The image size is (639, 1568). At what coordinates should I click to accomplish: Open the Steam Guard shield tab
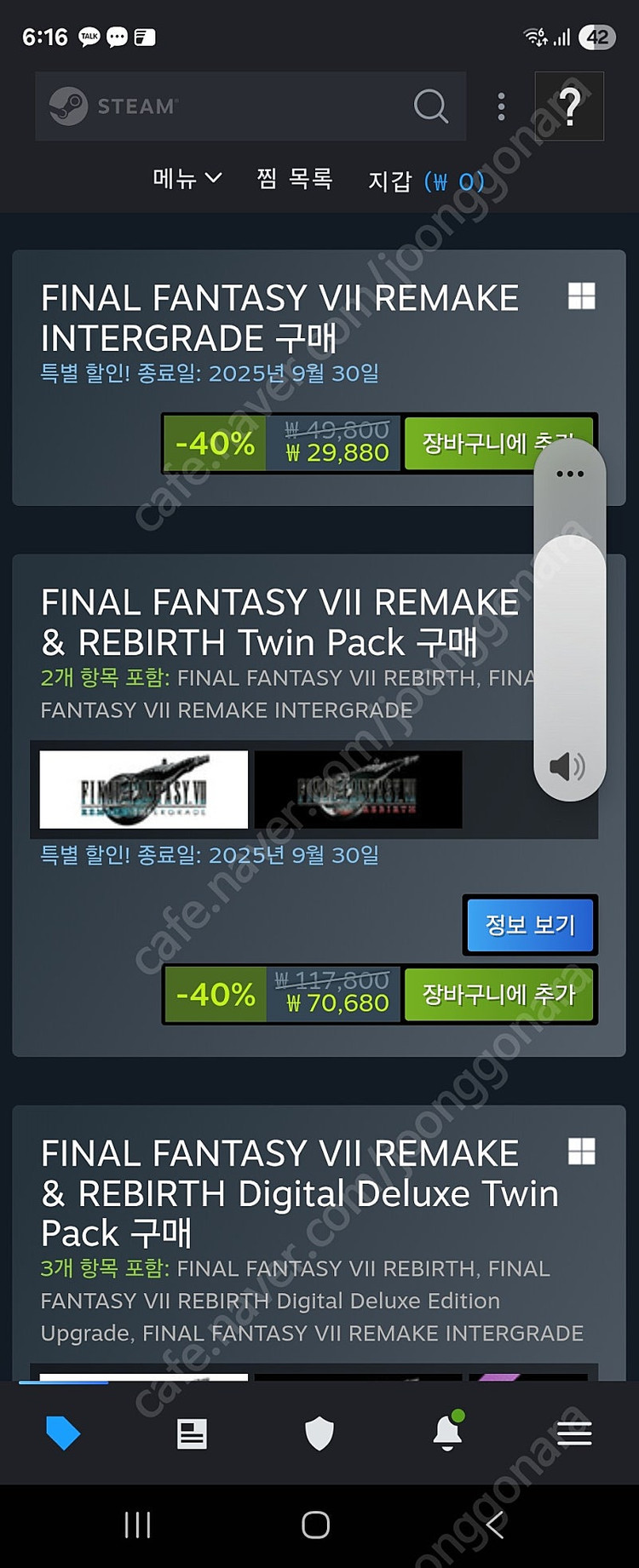[x=319, y=1433]
